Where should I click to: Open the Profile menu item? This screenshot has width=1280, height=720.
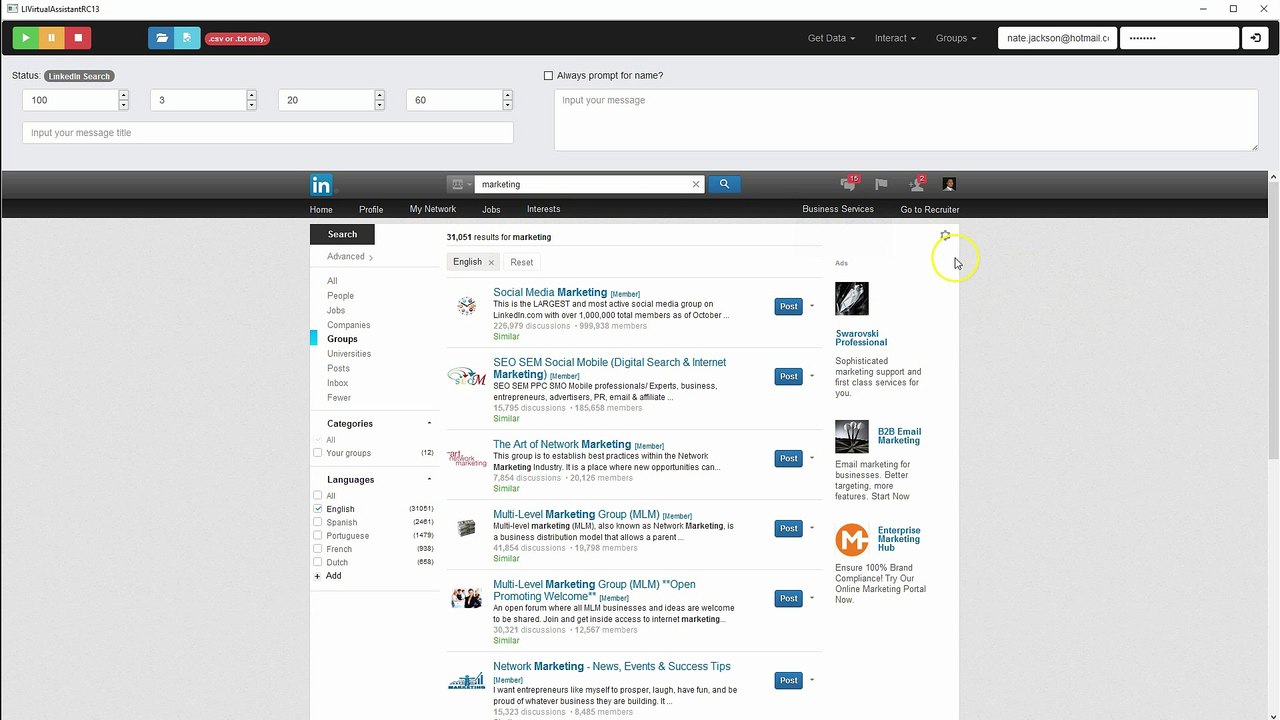coord(371,210)
